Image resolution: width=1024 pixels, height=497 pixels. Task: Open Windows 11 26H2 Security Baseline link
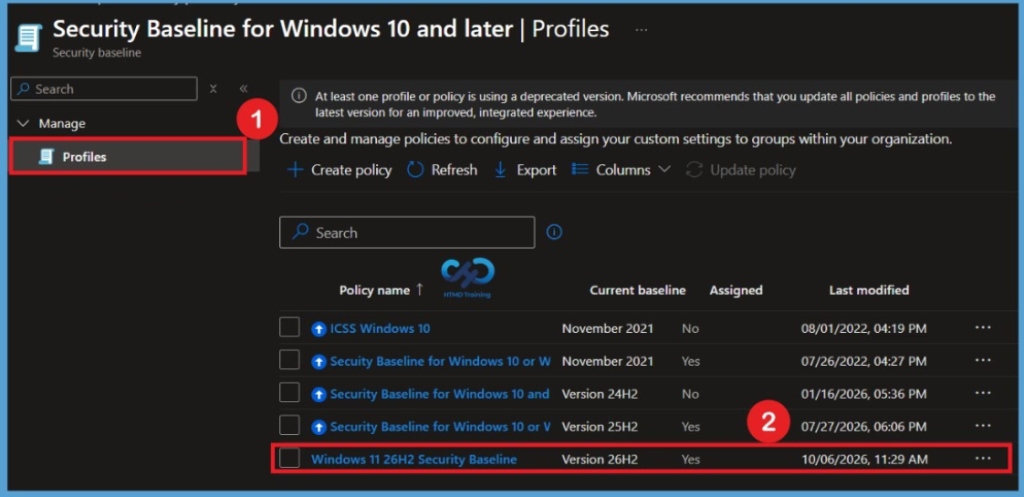pos(414,459)
